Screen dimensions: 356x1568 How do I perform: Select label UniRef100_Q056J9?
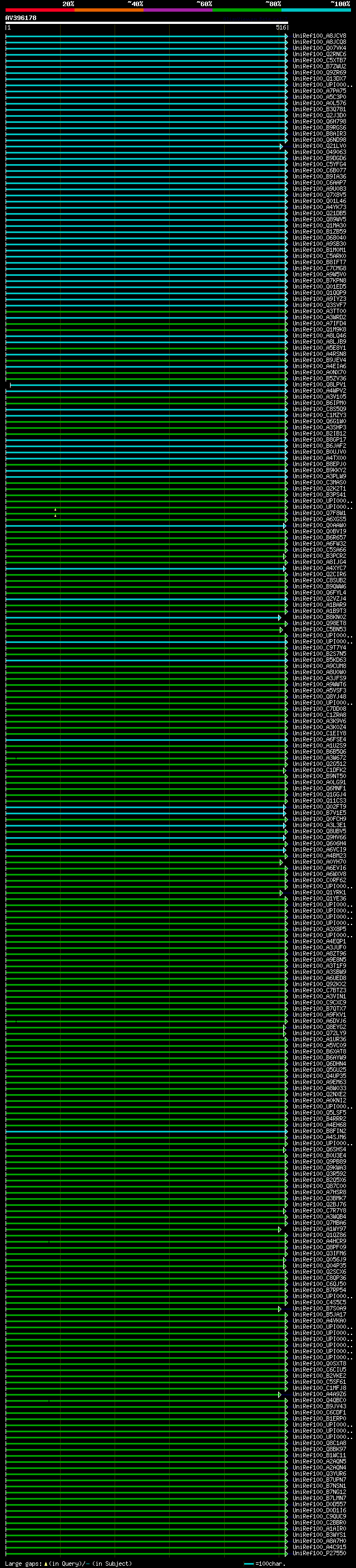coord(319,1259)
